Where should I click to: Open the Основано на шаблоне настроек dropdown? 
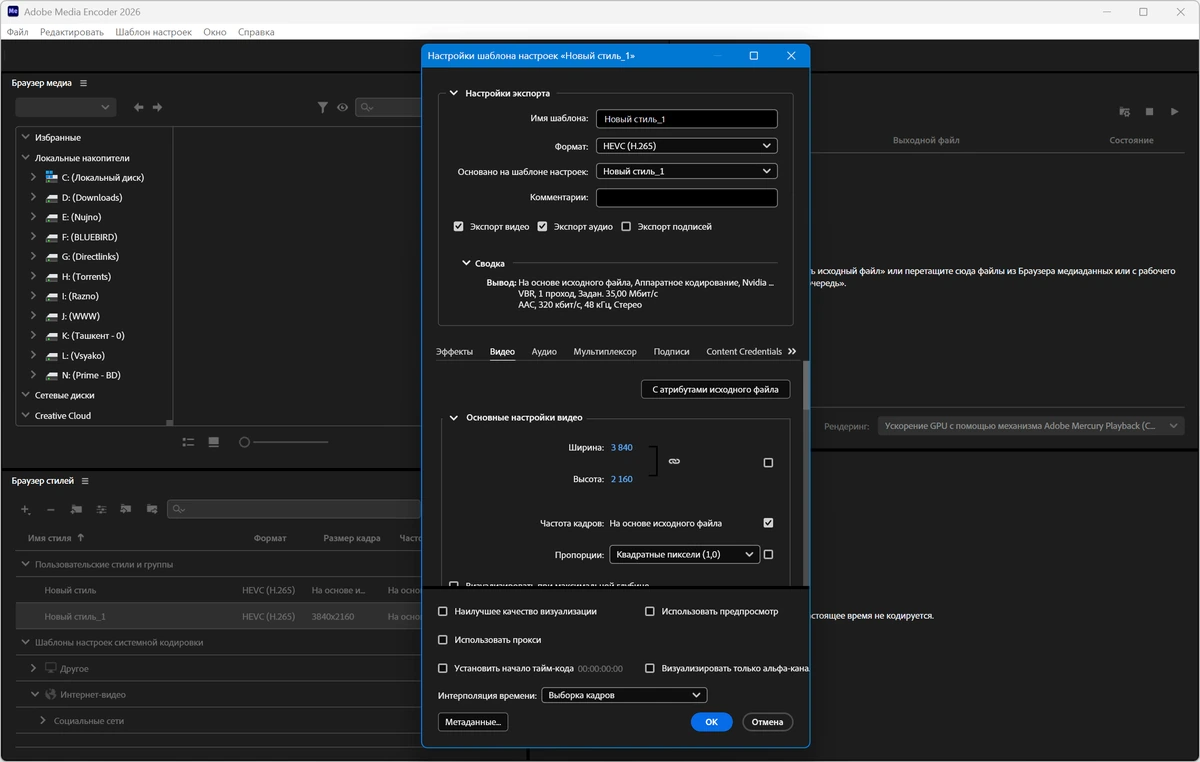coord(687,171)
